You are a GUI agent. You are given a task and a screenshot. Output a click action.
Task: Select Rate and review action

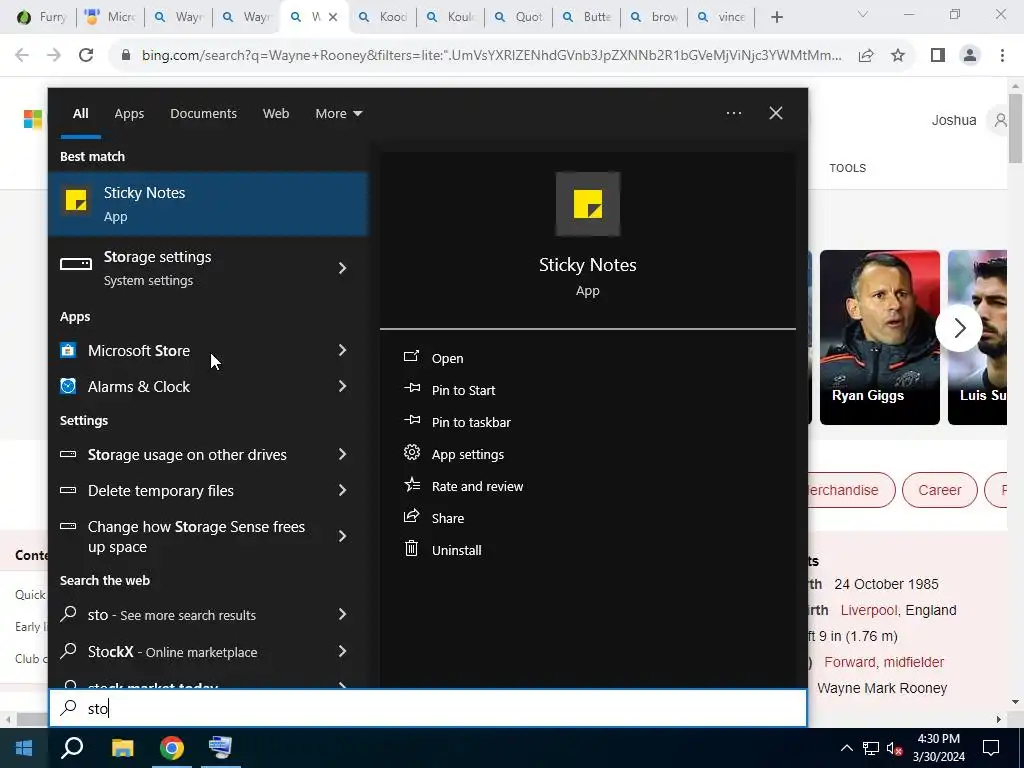(x=477, y=486)
